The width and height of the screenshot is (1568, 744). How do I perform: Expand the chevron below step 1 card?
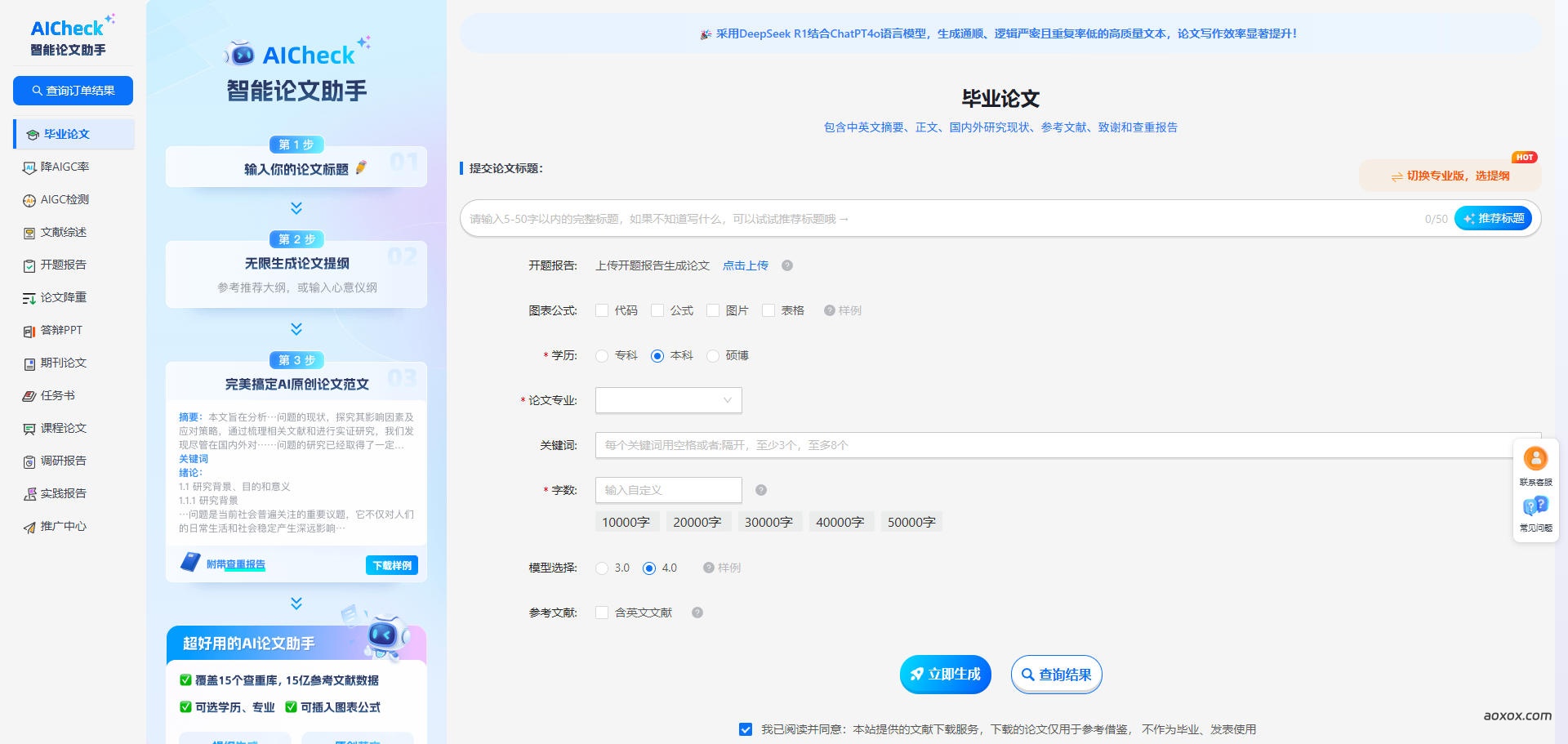(x=296, y=208)
